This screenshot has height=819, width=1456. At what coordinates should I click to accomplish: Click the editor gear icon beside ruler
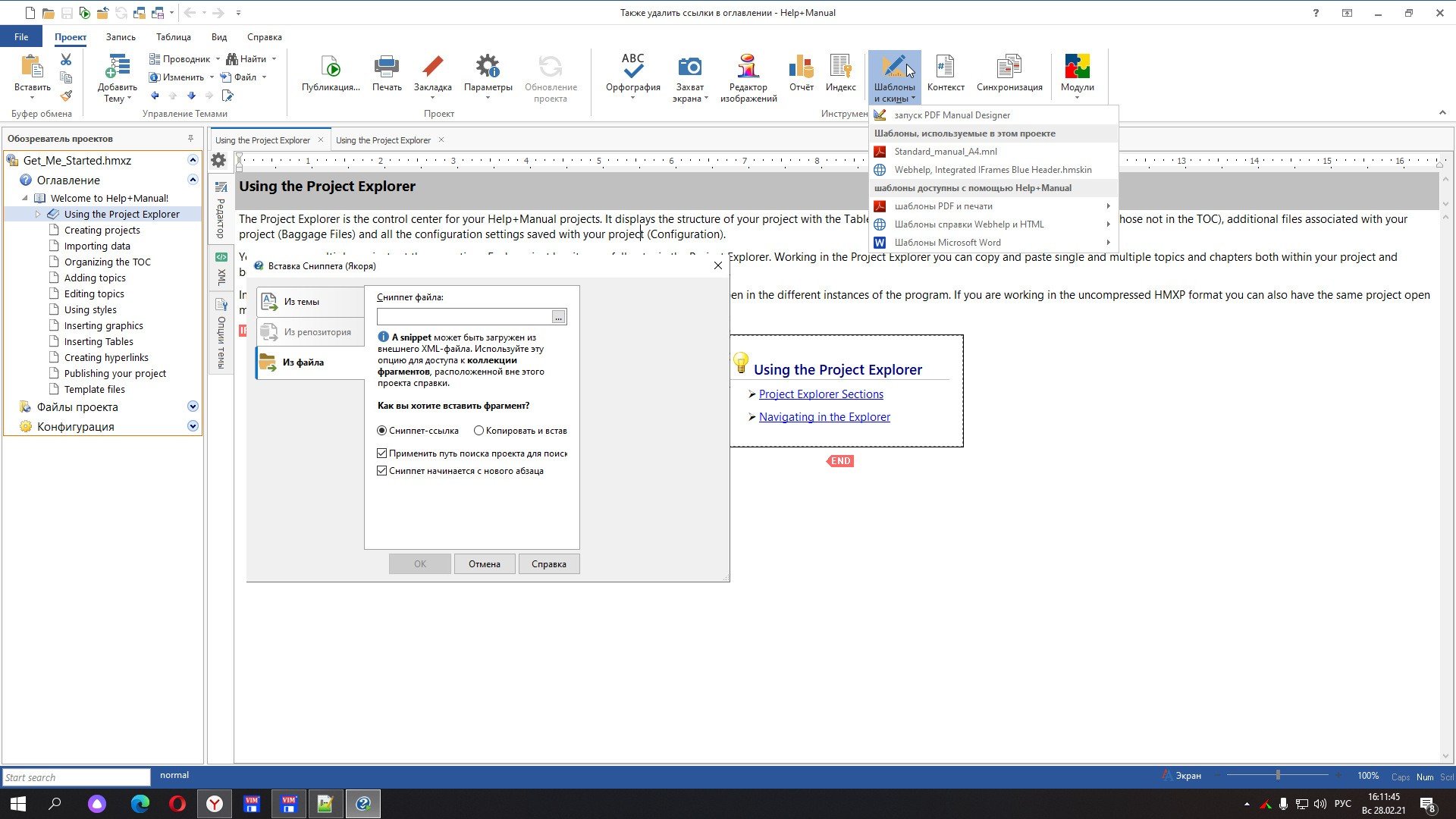click(x=218, y=160)
